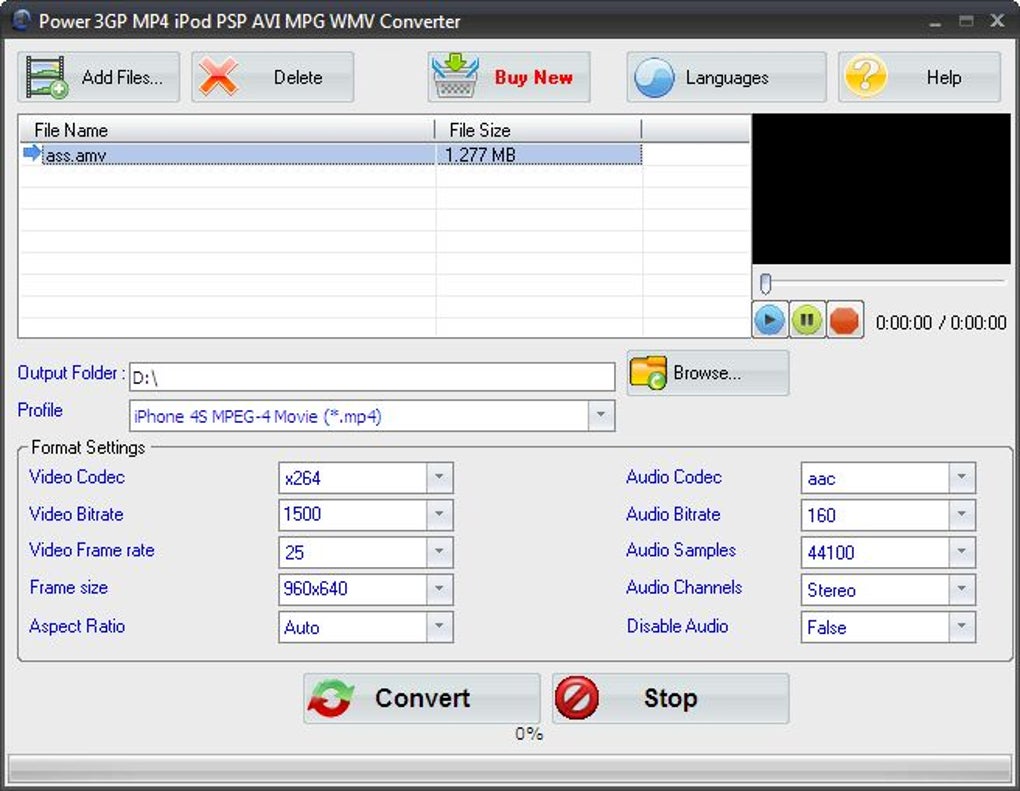Screen dimensions: 1020x791
Task: Click the black video preview area
Action: 881,189
